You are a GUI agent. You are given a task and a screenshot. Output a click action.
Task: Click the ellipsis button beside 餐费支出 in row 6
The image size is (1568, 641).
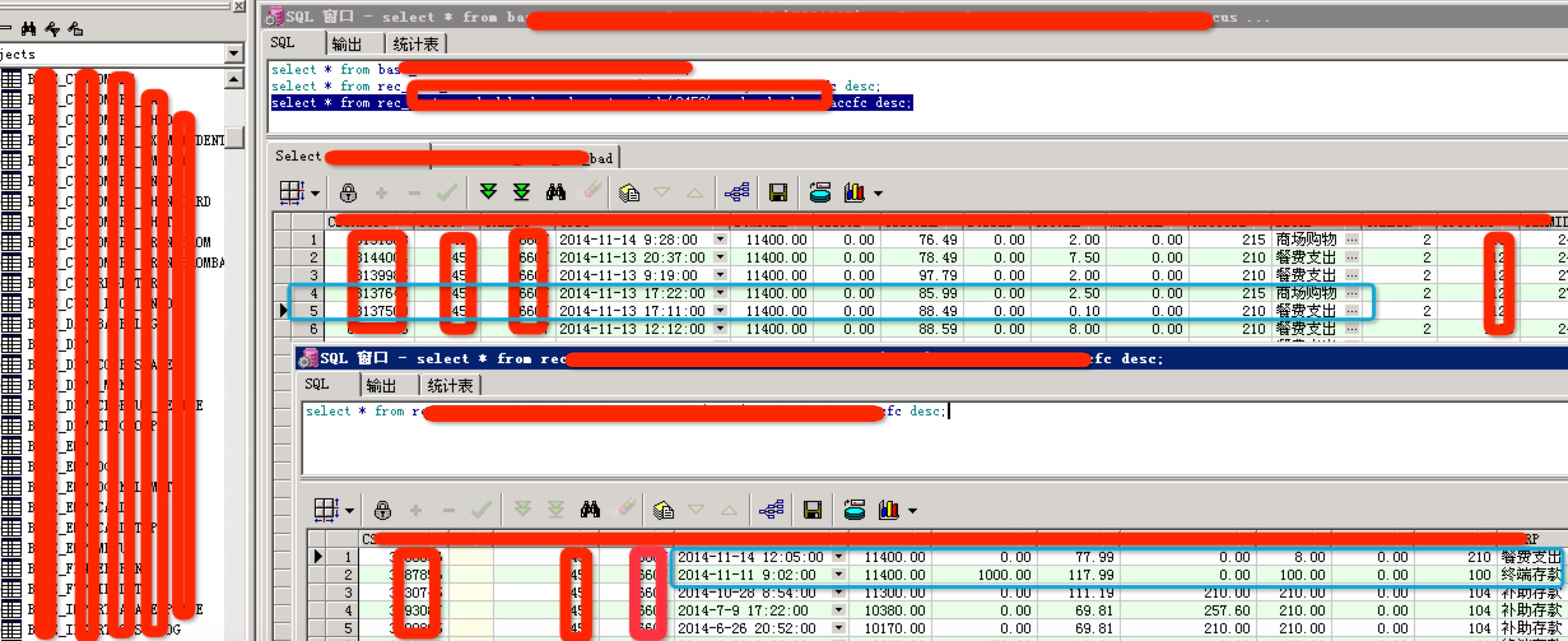point(1352,328)
